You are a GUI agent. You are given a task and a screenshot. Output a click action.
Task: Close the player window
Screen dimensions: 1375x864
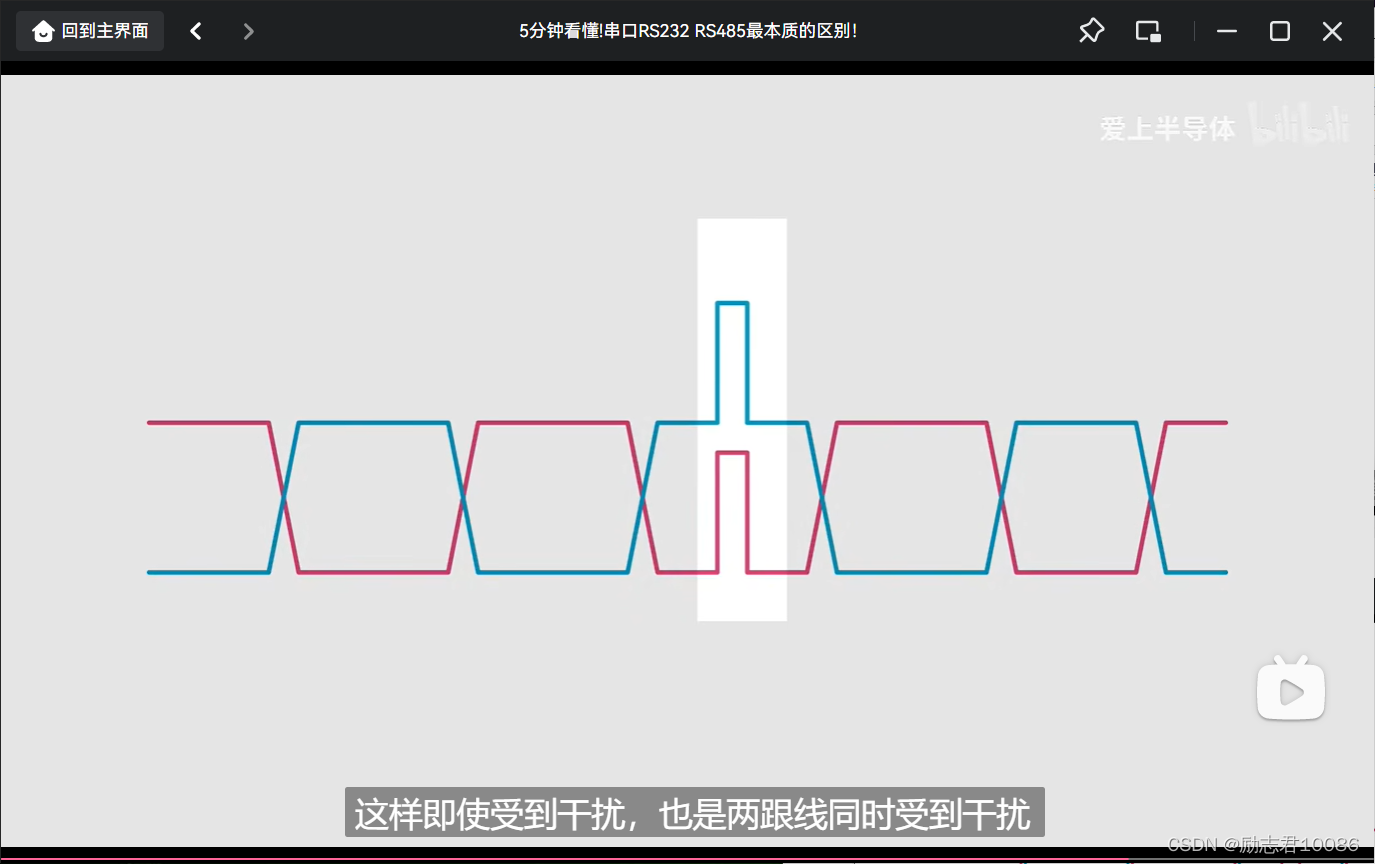(1332, 31)
